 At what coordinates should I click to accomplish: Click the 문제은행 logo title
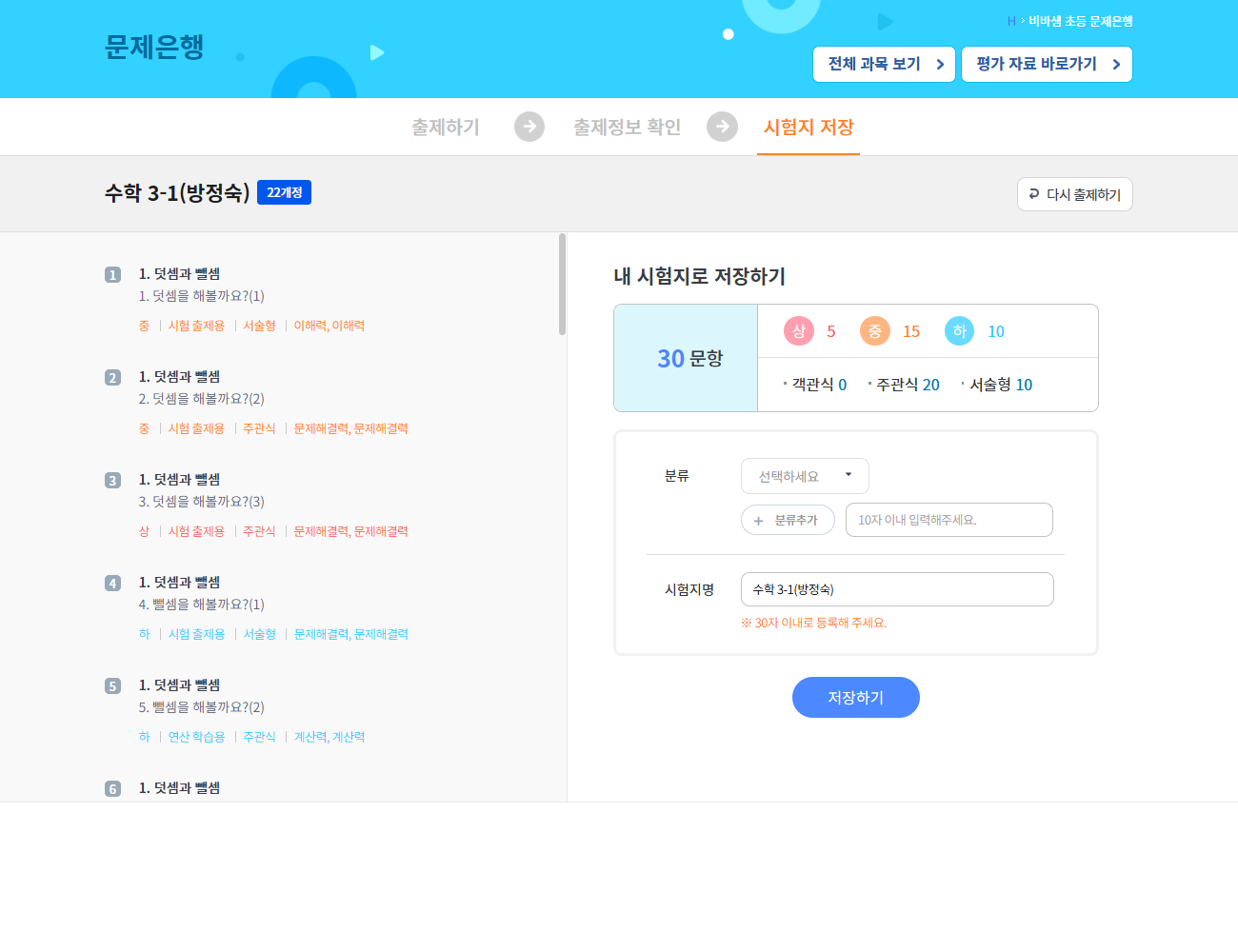tap(154, 47)
